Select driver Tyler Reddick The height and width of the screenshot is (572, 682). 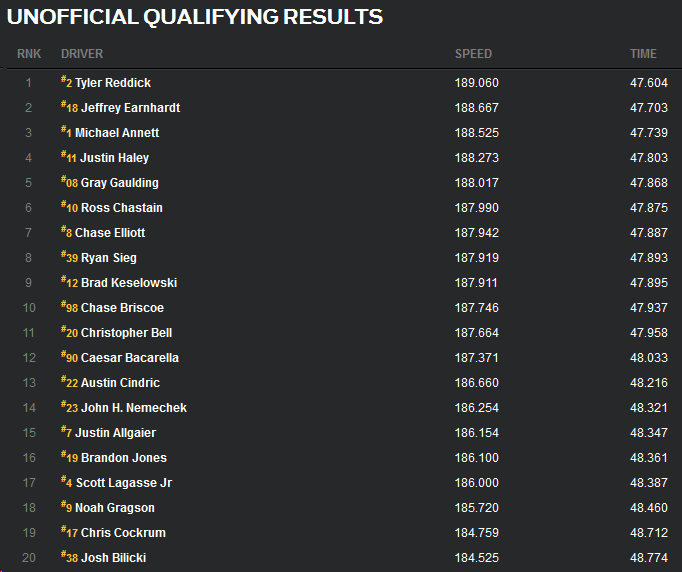click(x=112, y=83)
